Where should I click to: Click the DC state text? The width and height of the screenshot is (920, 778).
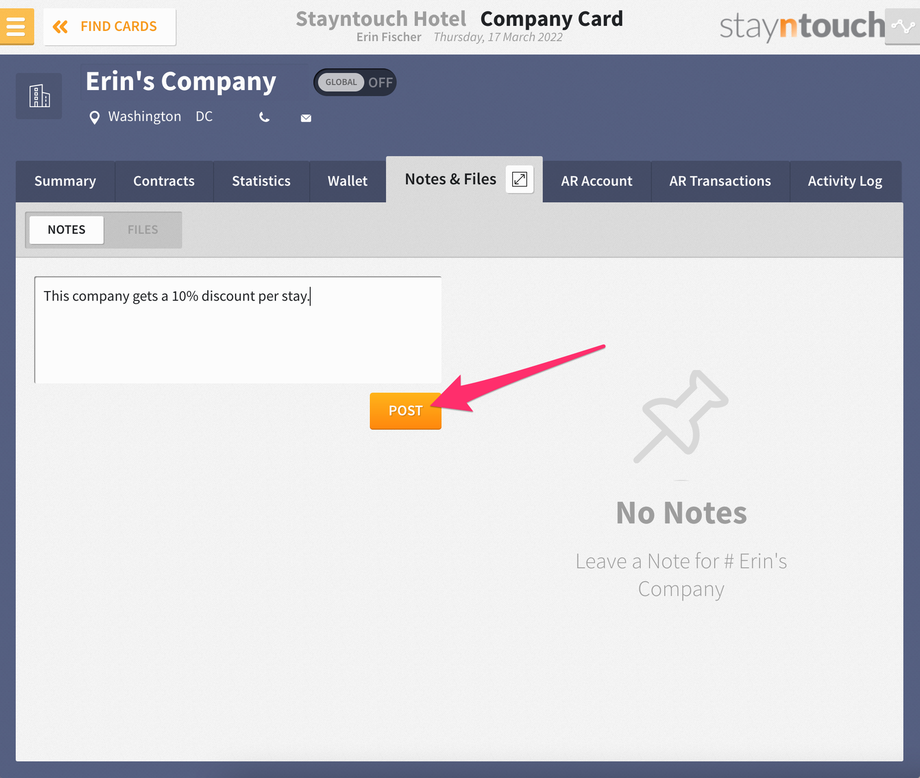click(204, 116)
